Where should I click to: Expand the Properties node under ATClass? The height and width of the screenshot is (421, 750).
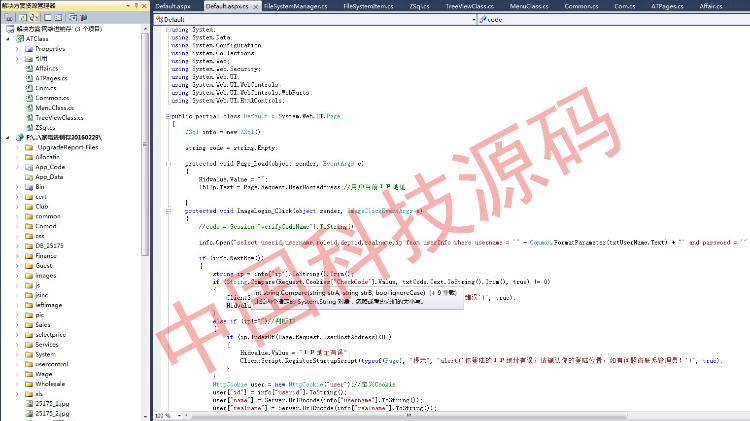tap(17, 49)
